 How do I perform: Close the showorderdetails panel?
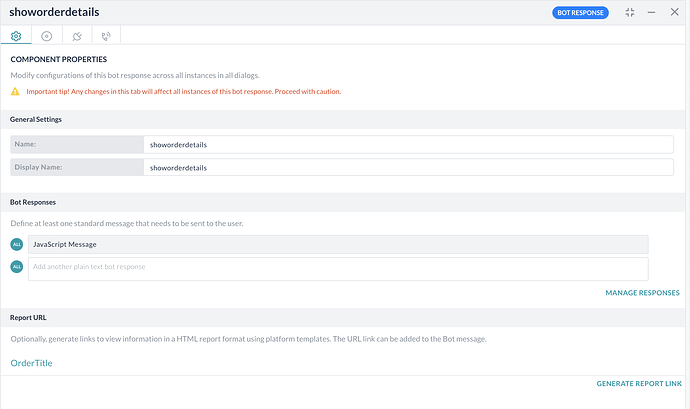tap(675, 12)
